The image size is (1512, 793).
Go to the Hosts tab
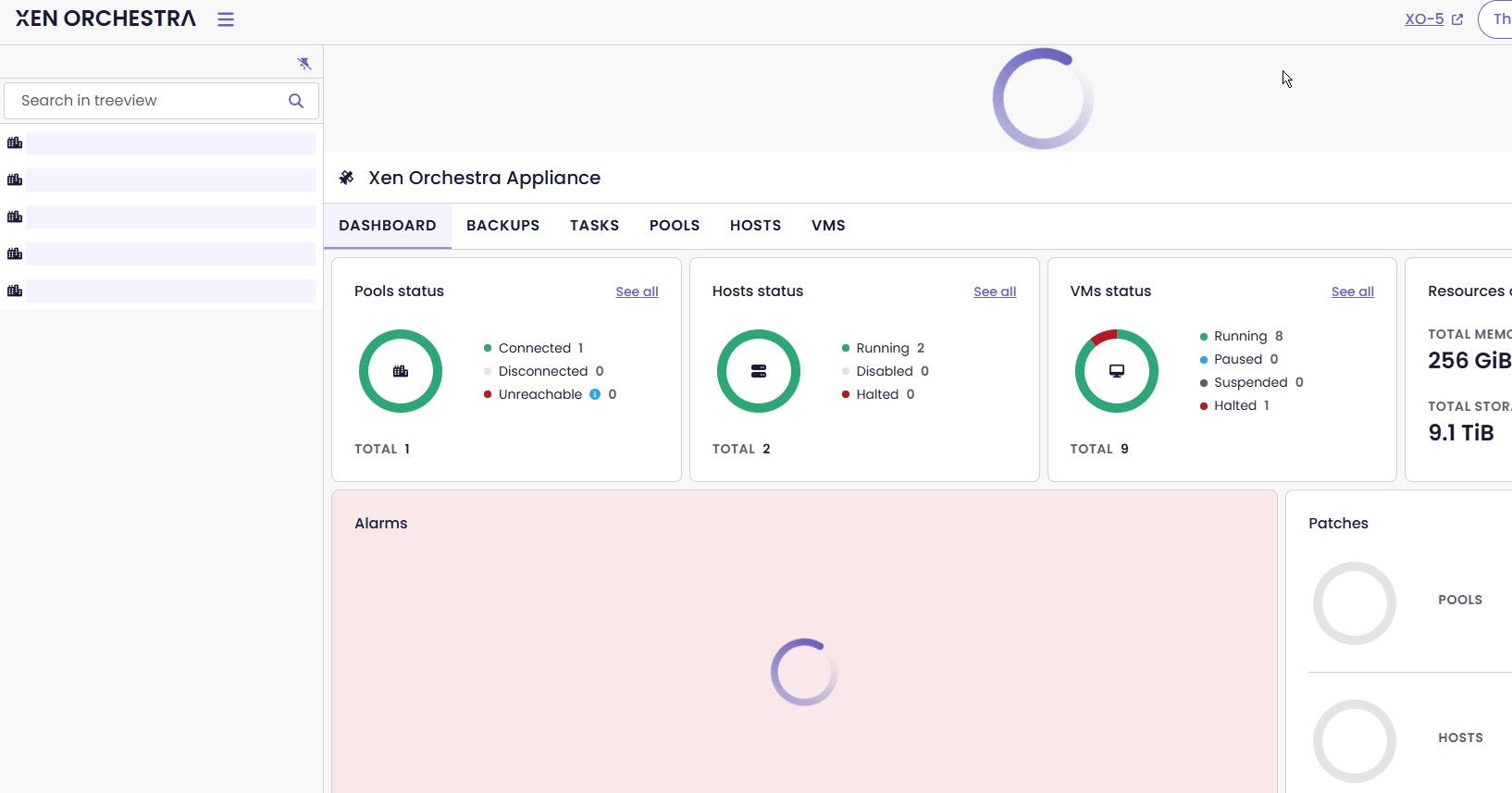click(755, 226)
